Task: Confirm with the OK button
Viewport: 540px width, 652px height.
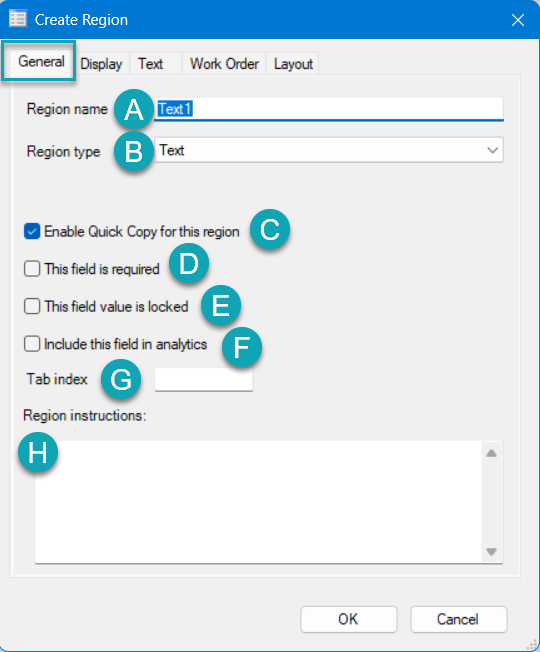Action: pyautogui.click(x=349, y=619)
